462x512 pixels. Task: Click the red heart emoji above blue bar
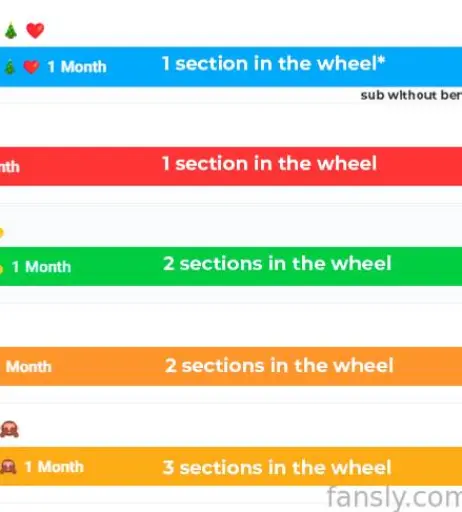35,31
